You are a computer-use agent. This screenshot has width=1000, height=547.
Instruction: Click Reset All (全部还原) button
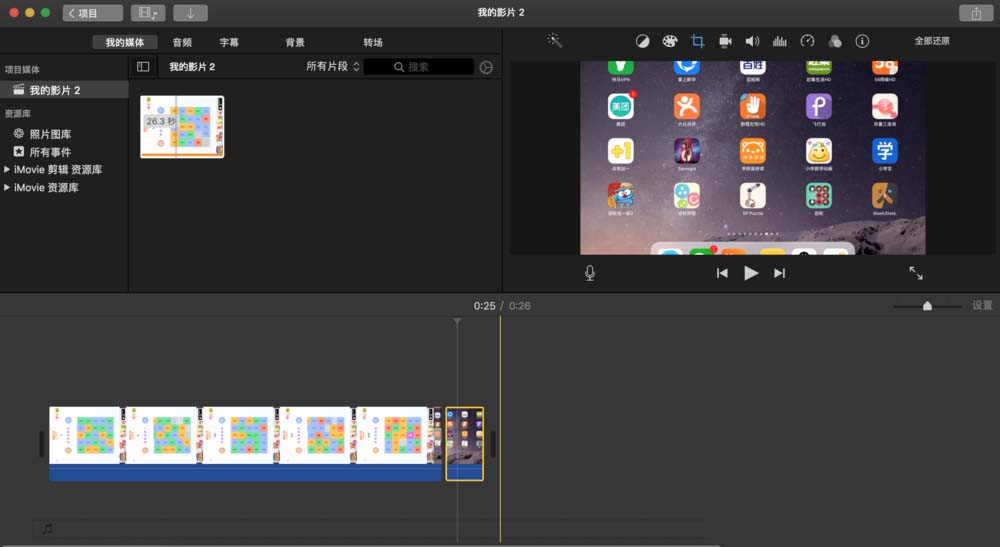(932, 41)
